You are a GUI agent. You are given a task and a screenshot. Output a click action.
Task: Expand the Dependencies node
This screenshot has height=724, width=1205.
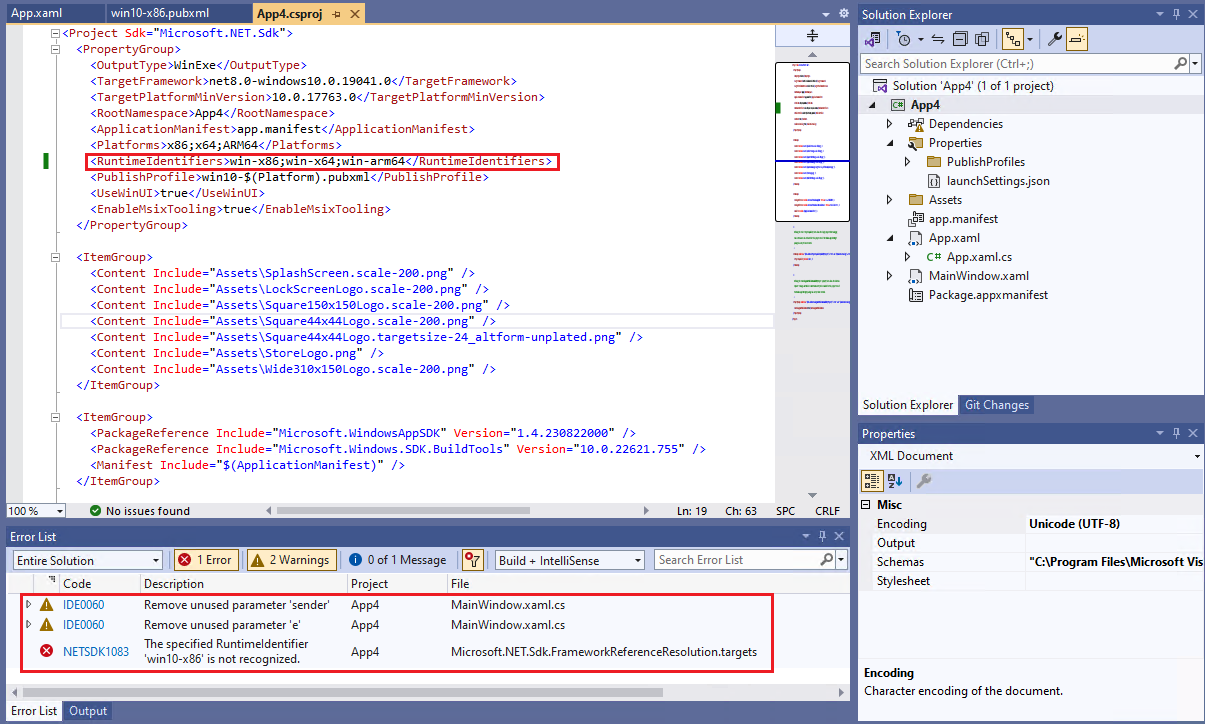coord(889,123)
